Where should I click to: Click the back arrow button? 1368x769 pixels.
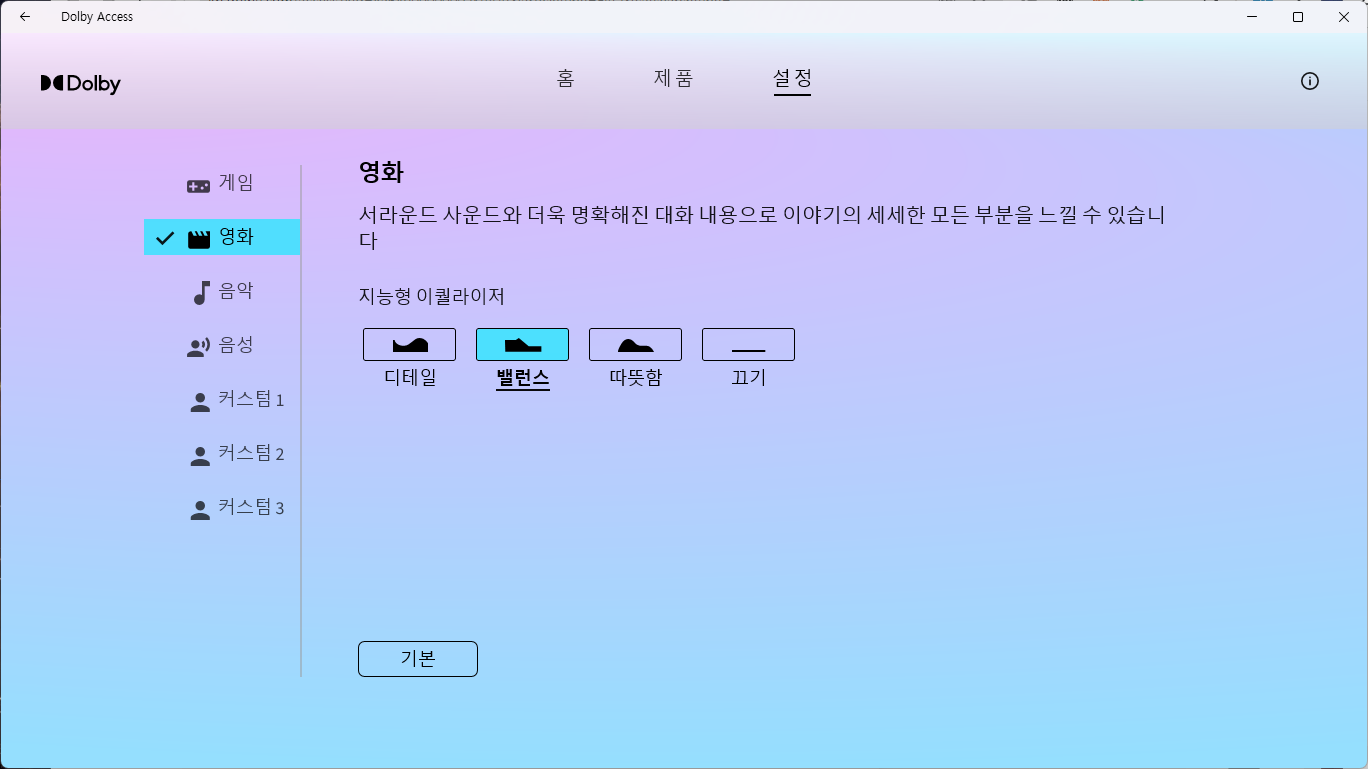pos(24,16)
